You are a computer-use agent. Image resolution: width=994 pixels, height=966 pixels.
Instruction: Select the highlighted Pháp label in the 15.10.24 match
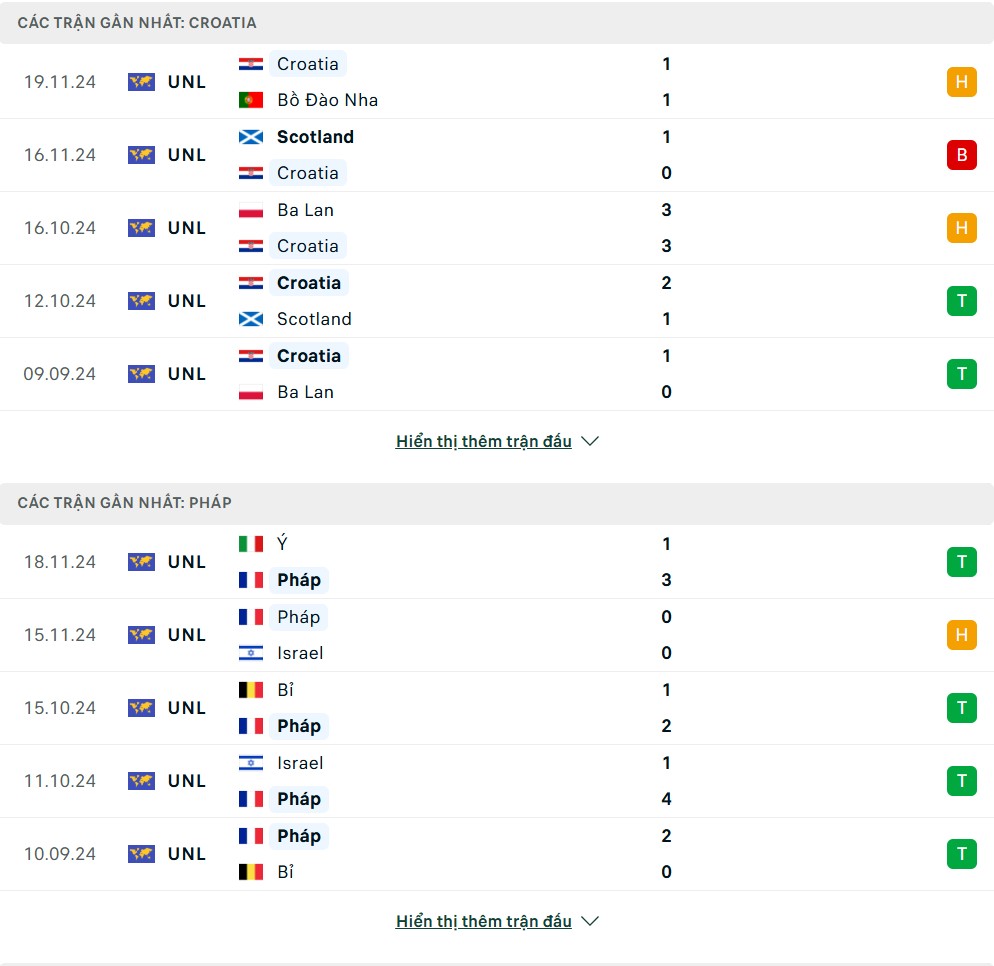299,726
